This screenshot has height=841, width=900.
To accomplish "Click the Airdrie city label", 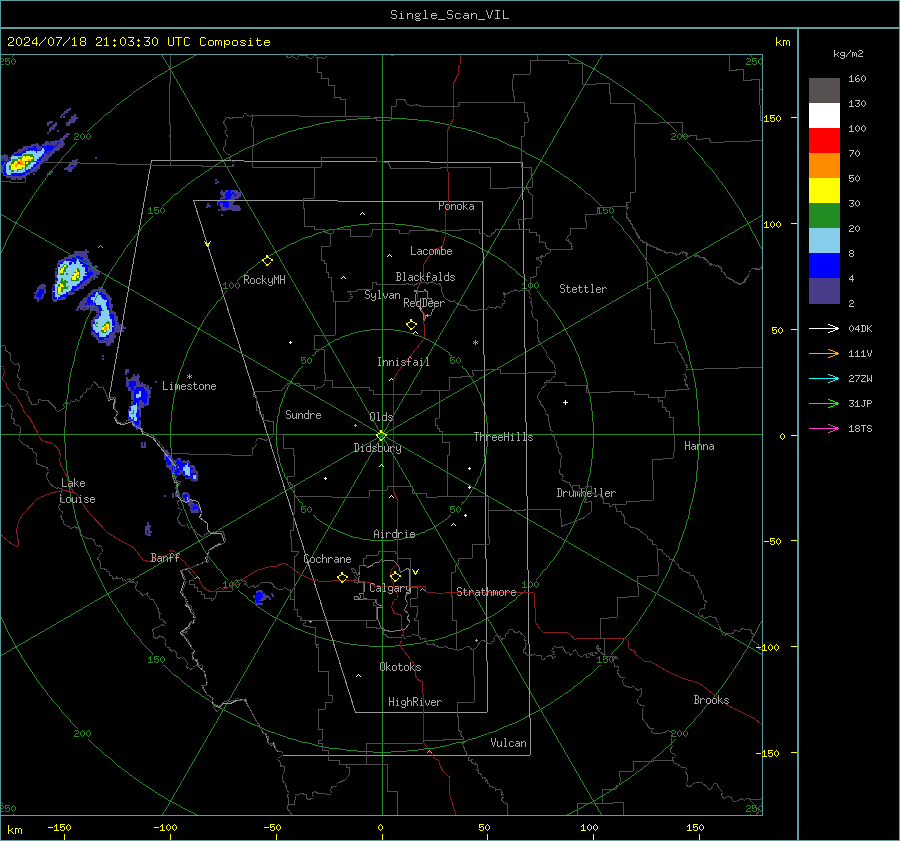I will 394,534.
